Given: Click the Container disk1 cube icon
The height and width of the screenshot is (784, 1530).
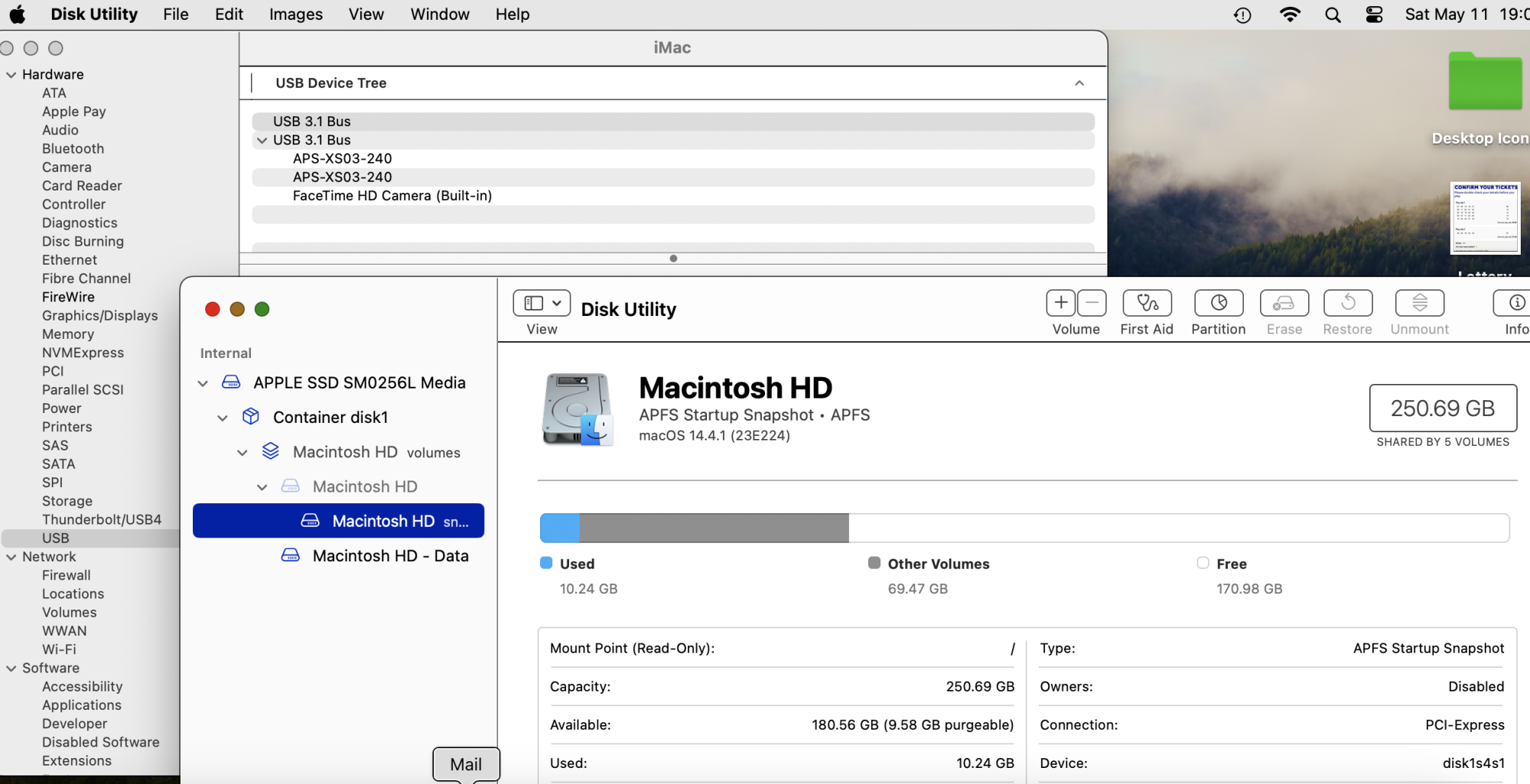Looking at the screenshot, I should [251, 417].
